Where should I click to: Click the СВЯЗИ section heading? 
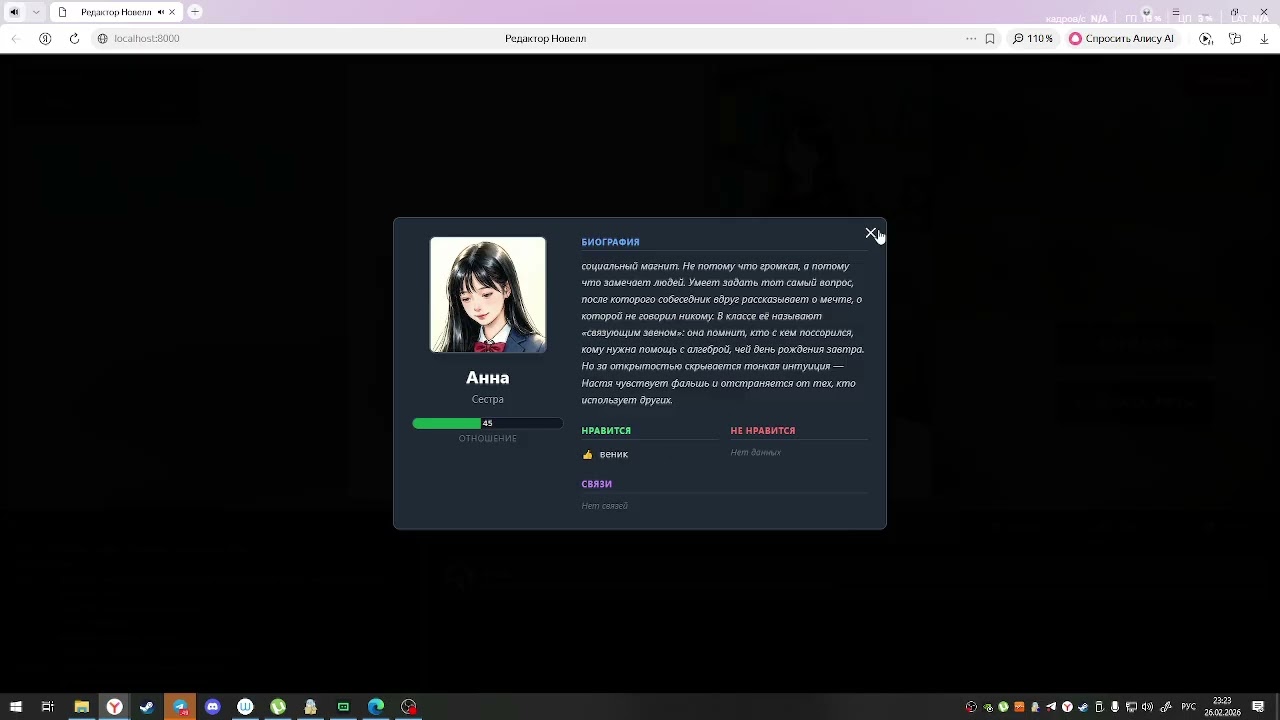click(597, 484)
